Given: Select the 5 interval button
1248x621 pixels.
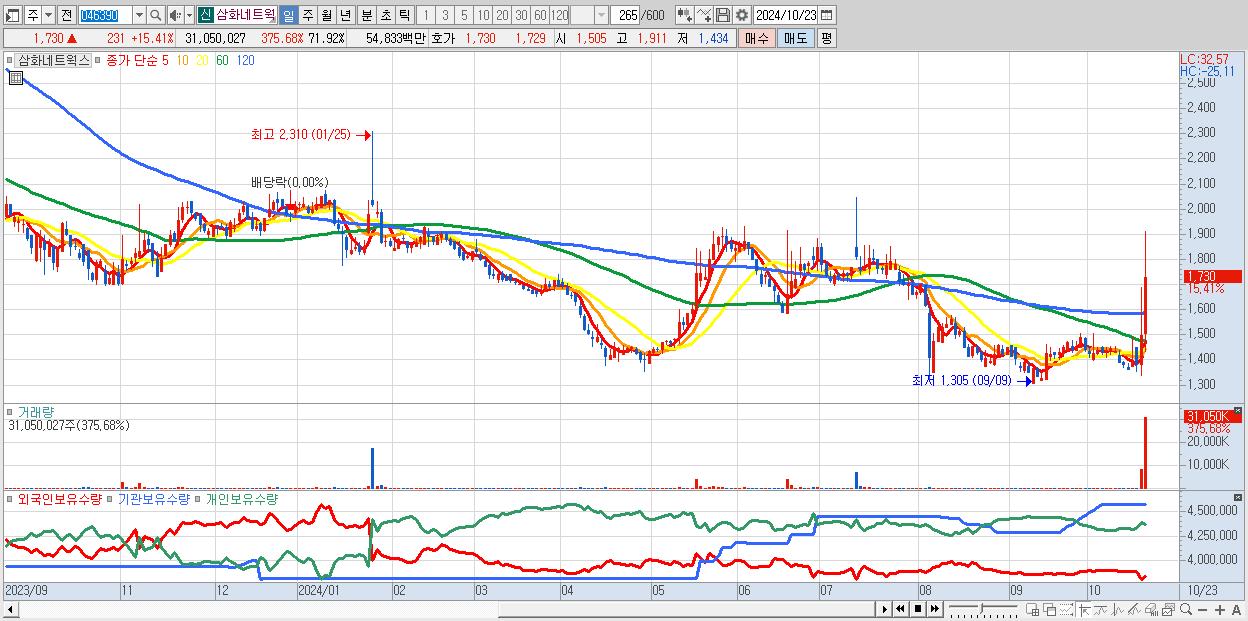Looking at the screenshot, I should pos(464,15).
